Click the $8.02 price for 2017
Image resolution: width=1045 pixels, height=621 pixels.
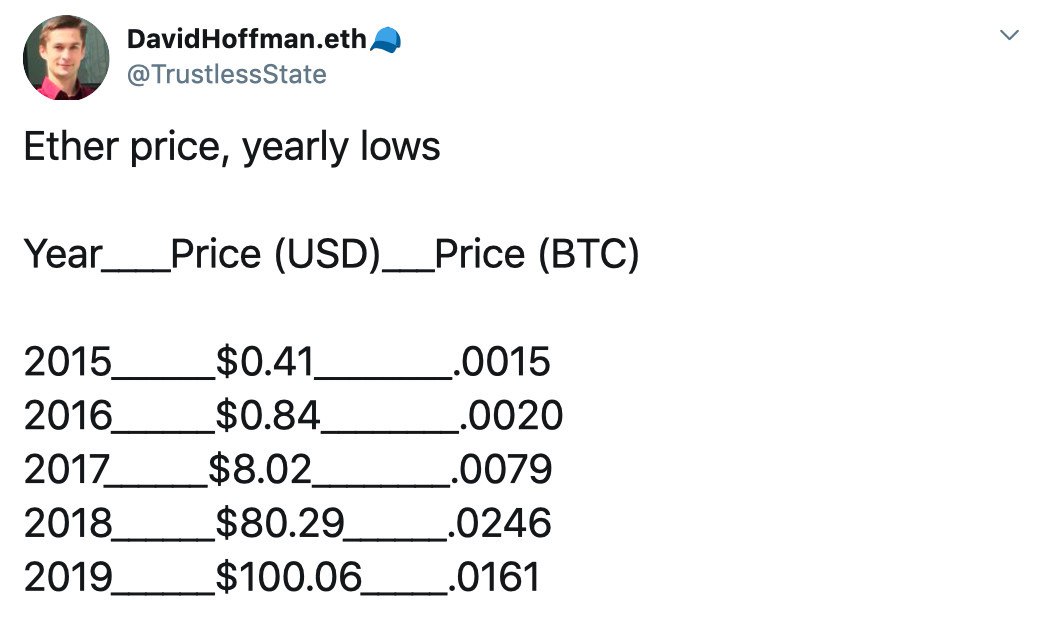point(260,469)
